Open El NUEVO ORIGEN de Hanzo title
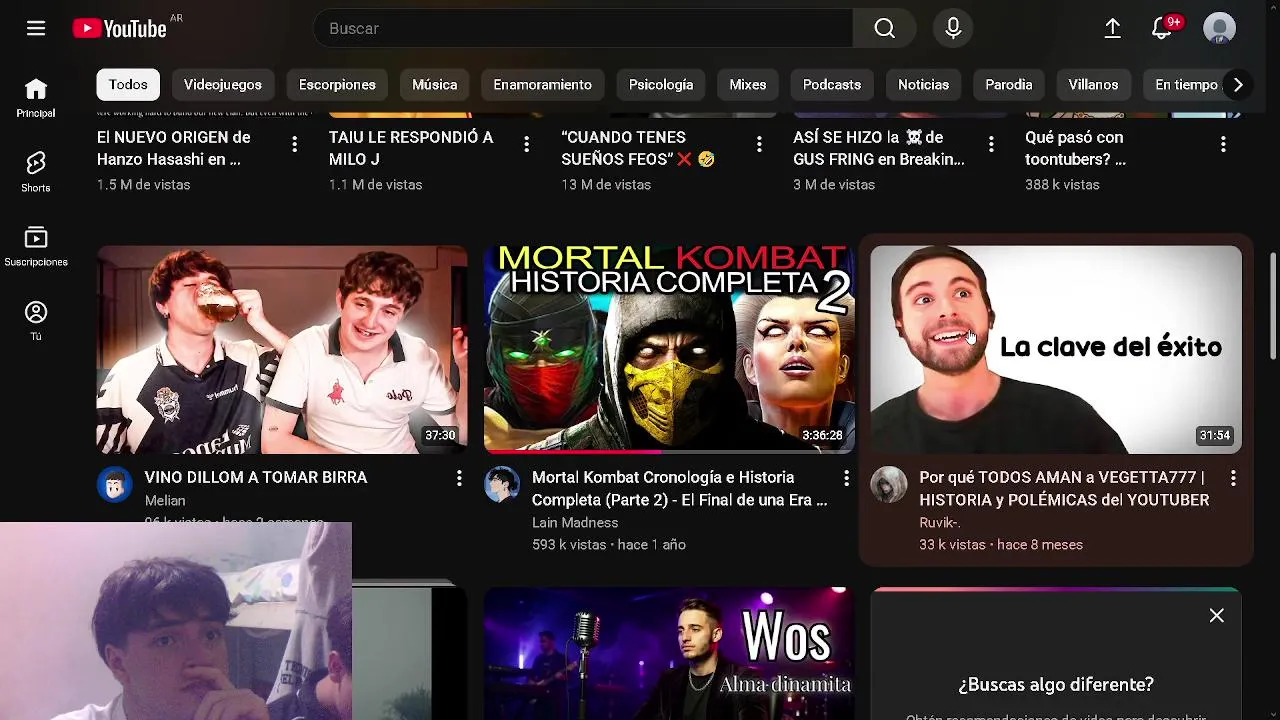The height and width of the screenshot is (720, 1280). pyautogui.click(x=174, y=148)
